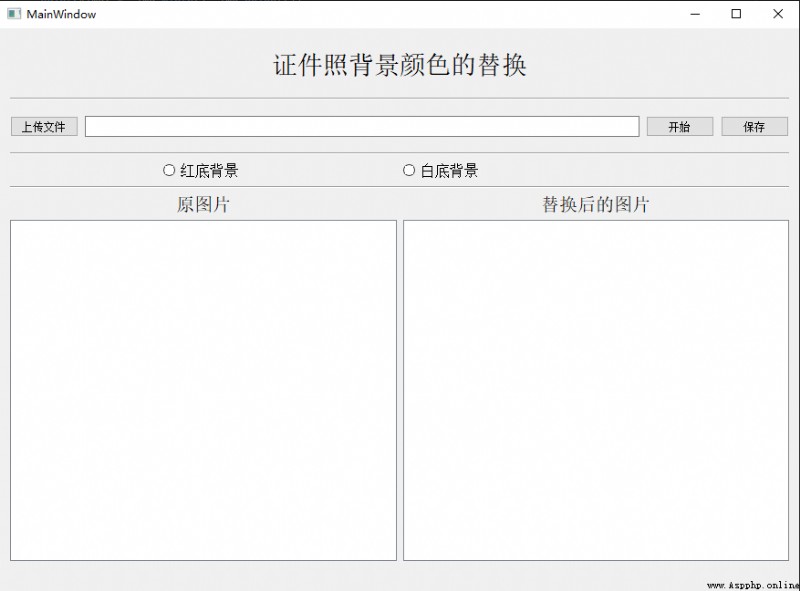The height and width of the screenshot is (591, 800).
Task: Select the 白底背景 radio button
Action: pos(441,170)
